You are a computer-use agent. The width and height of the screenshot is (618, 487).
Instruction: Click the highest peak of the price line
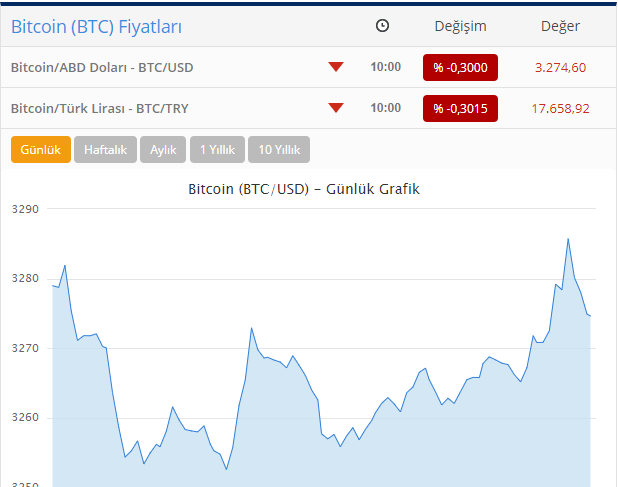tap(568, 239)
